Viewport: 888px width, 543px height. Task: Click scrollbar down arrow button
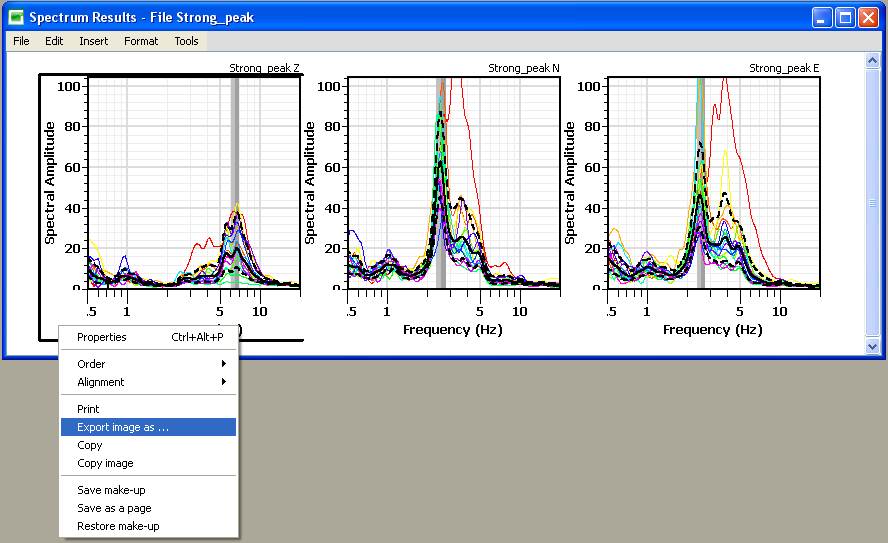coord(872,346)
